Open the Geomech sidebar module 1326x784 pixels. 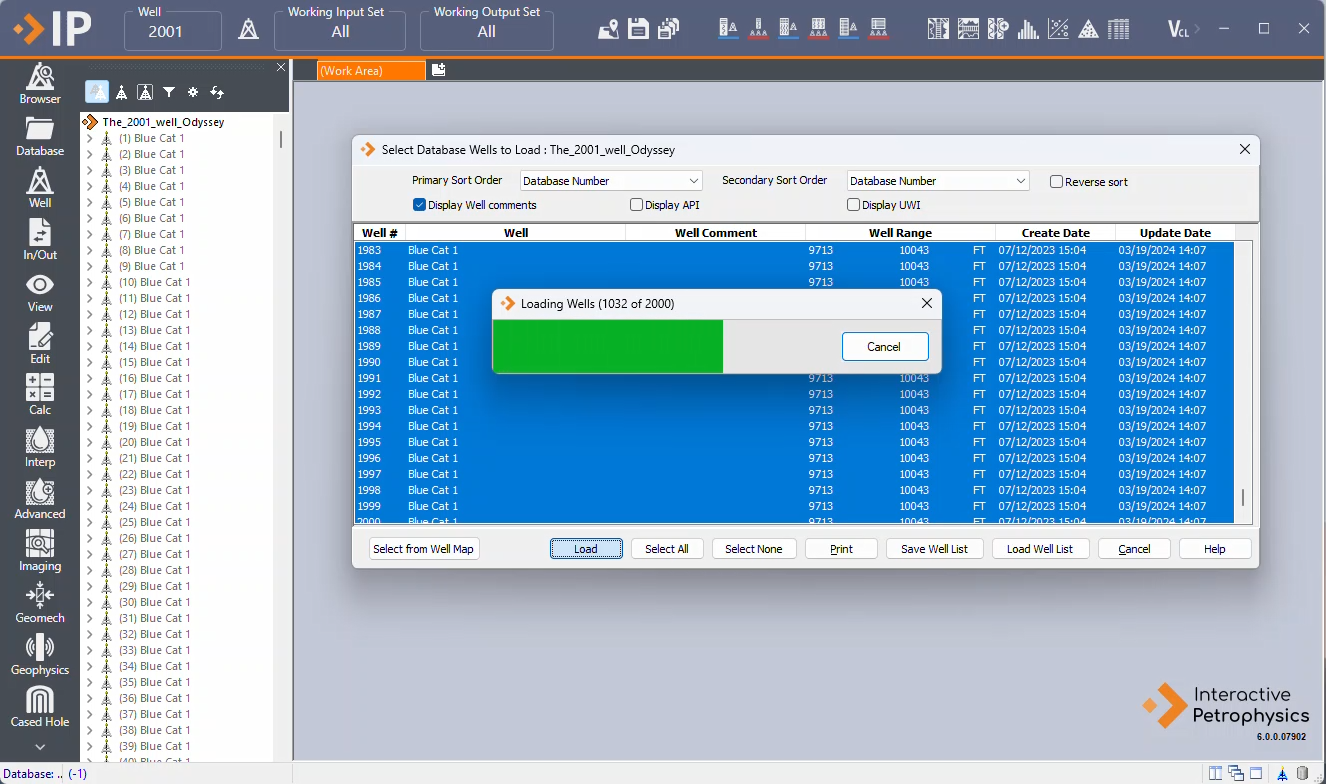40,602
